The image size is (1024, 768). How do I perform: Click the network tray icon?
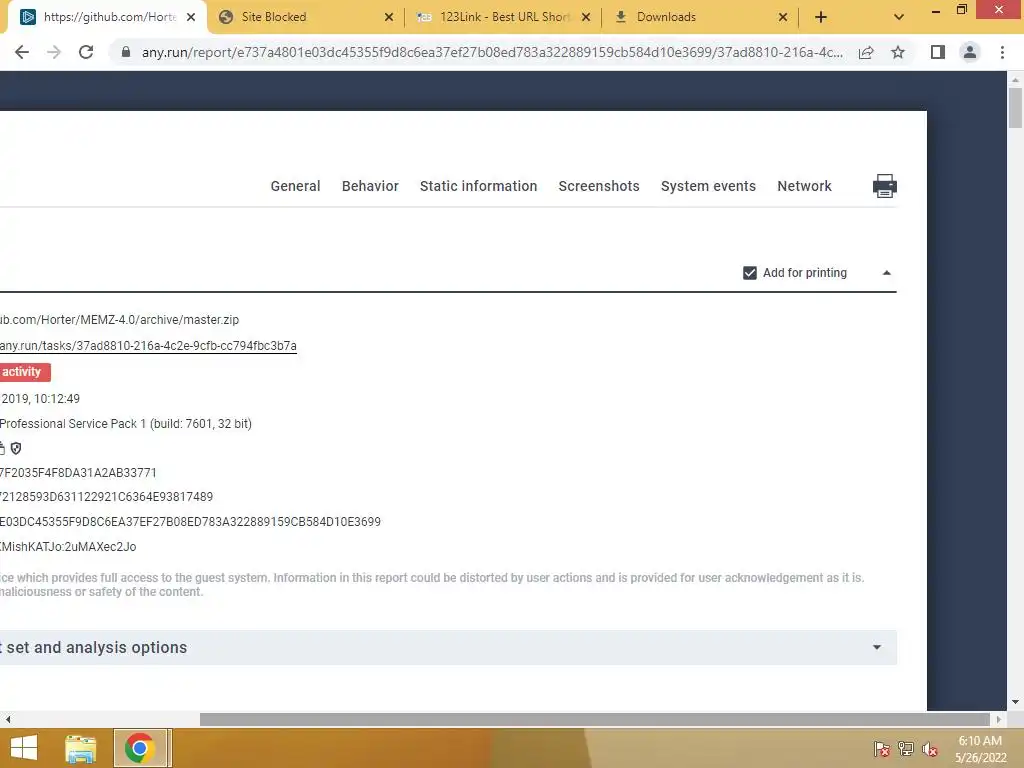click(x=906, y=749)
